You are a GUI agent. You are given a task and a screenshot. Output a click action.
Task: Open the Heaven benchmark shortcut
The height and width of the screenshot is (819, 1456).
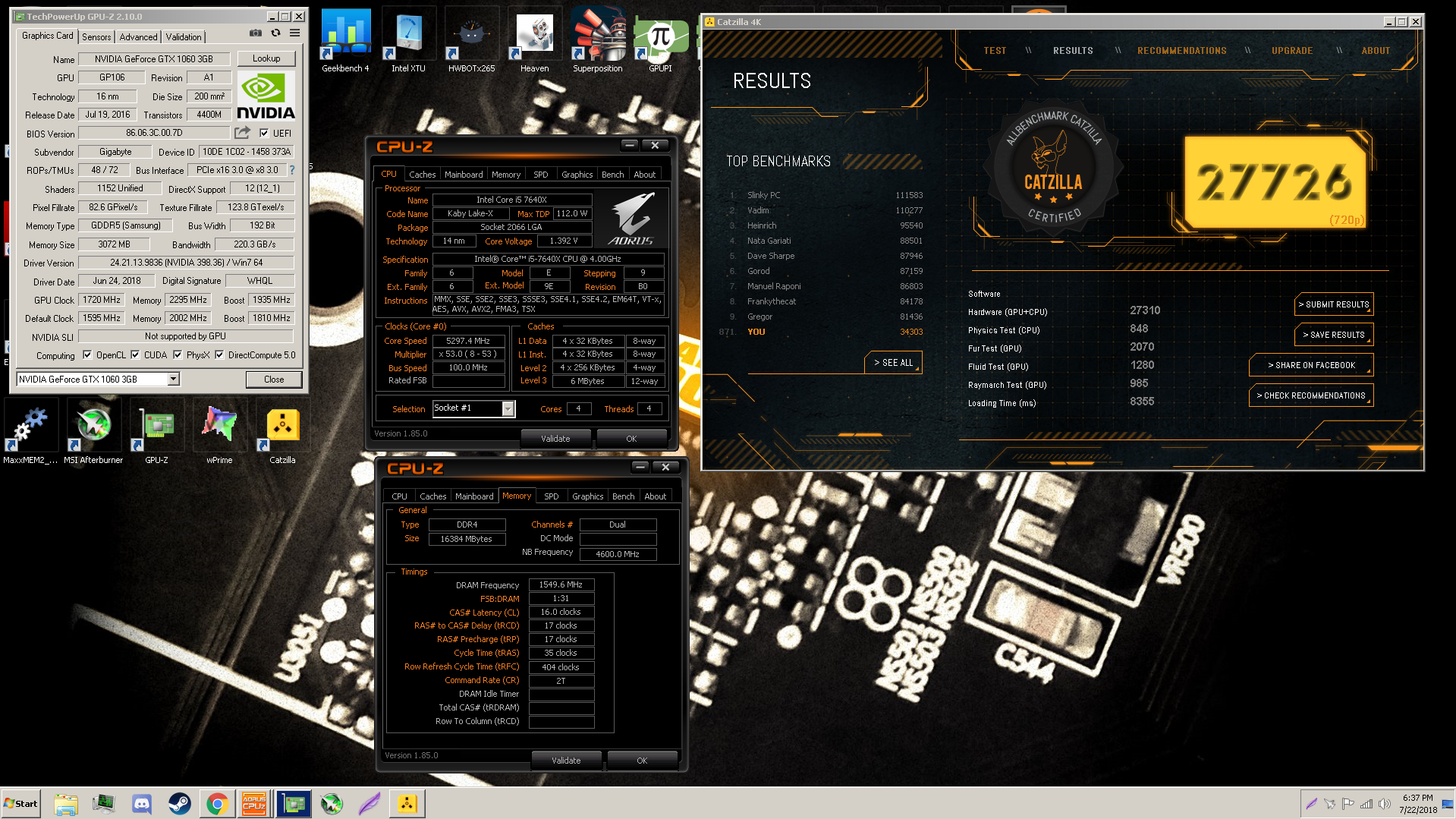534,39
